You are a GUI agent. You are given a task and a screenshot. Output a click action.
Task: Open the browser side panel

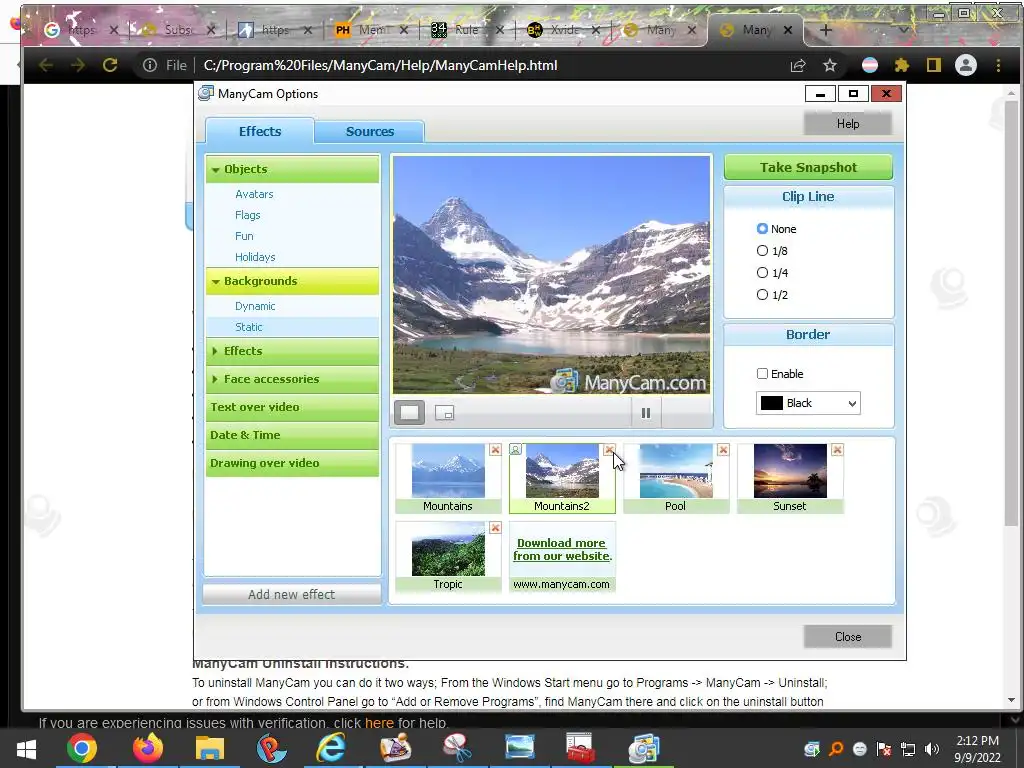click(934, 65)
